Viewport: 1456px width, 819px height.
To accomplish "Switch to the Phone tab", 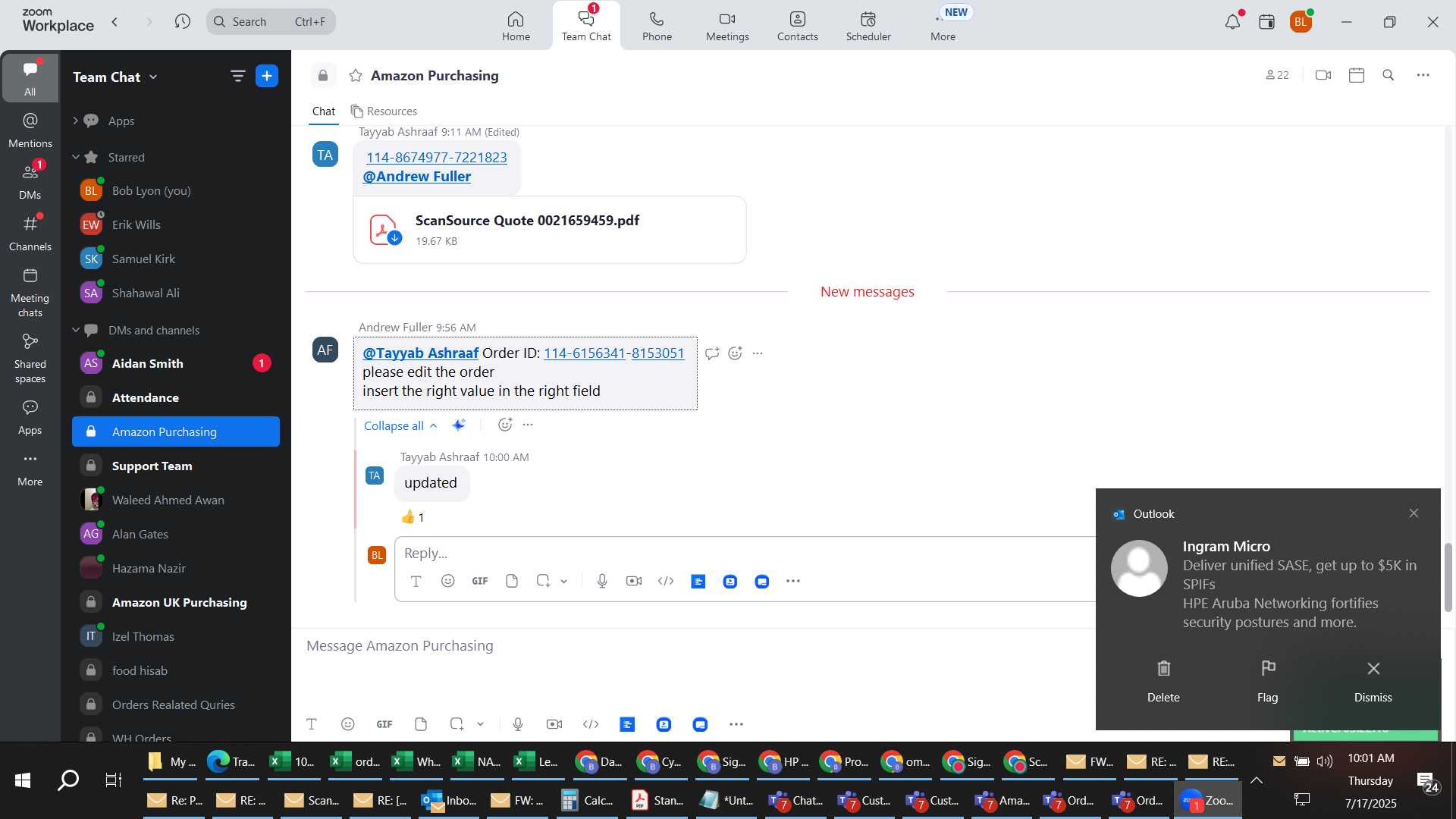I will click(x=657, y=26).
